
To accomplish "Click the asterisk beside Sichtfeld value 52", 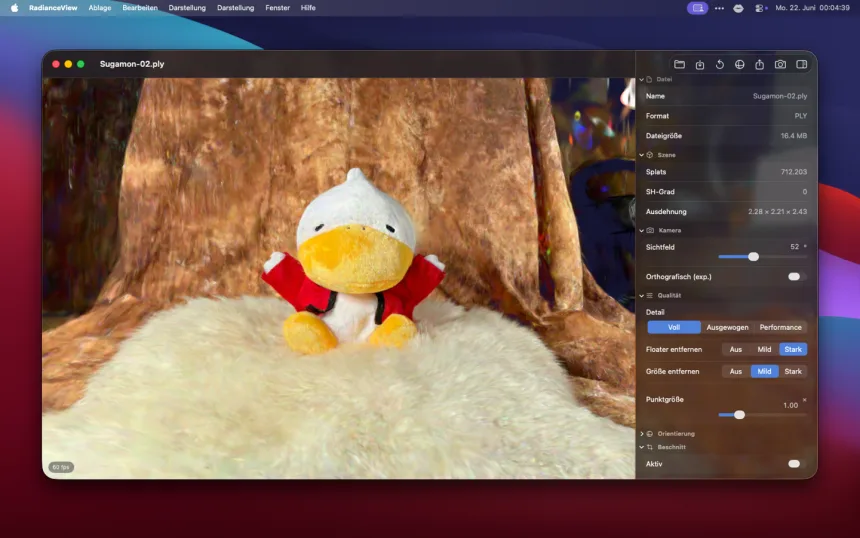I will 805,246.
